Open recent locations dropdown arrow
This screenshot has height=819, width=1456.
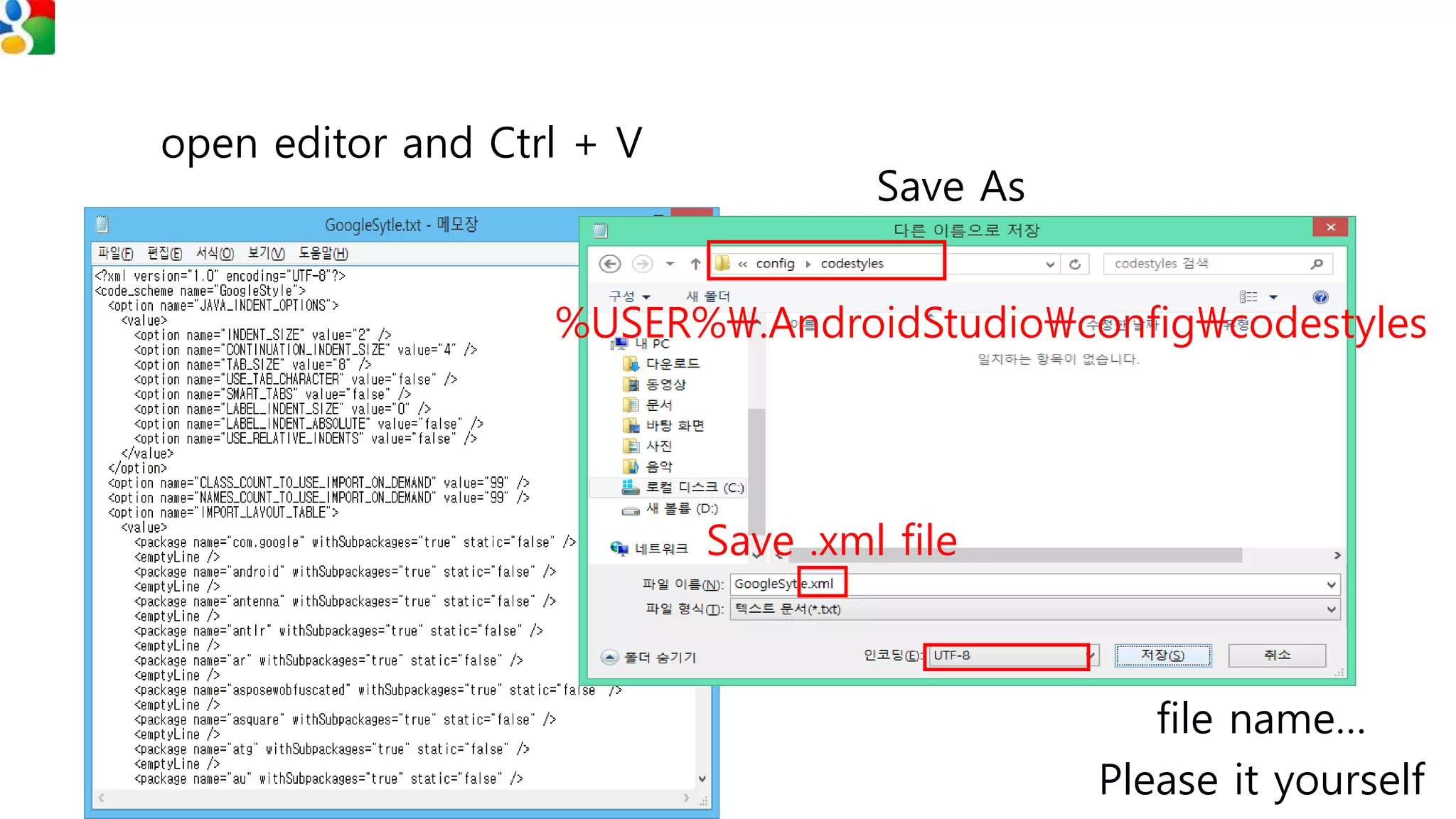point(670,264)
